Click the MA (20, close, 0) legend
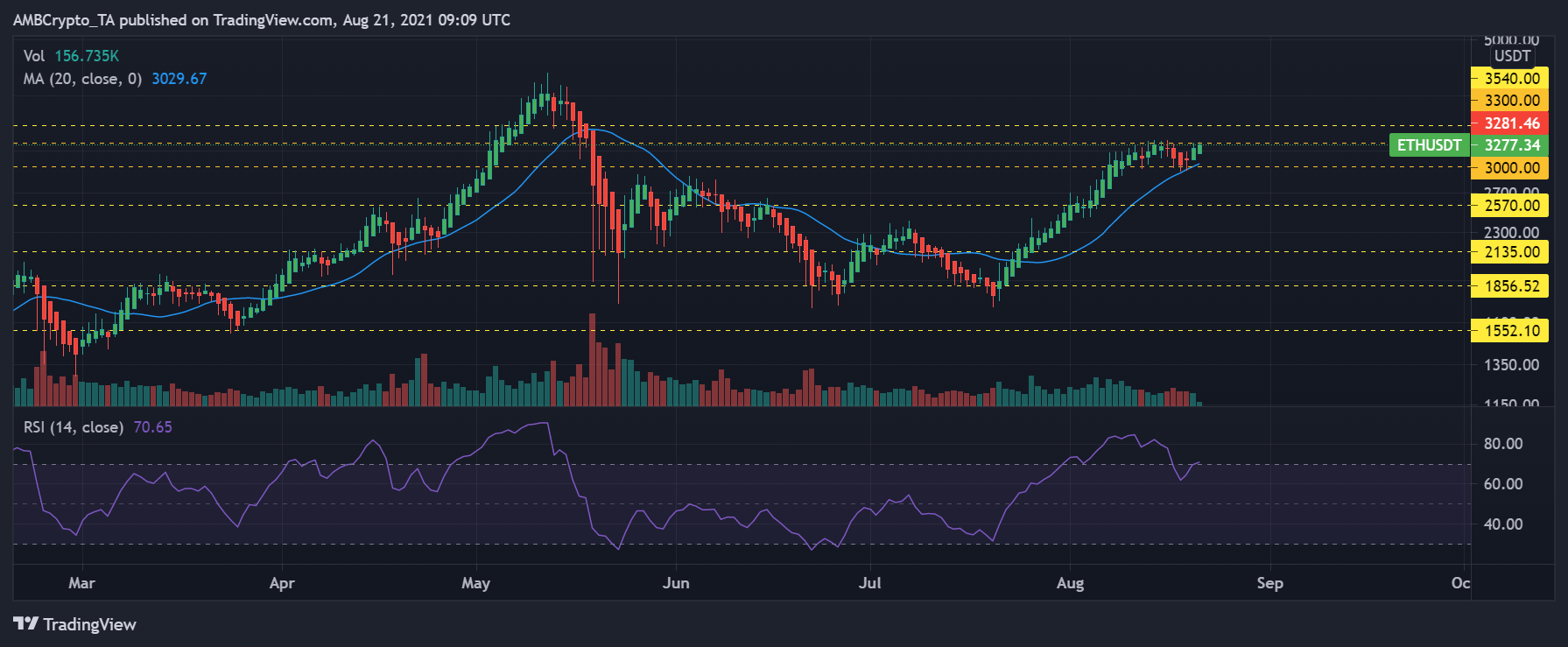This screenshot has width=1568, height=647. (x=82, y=79)
